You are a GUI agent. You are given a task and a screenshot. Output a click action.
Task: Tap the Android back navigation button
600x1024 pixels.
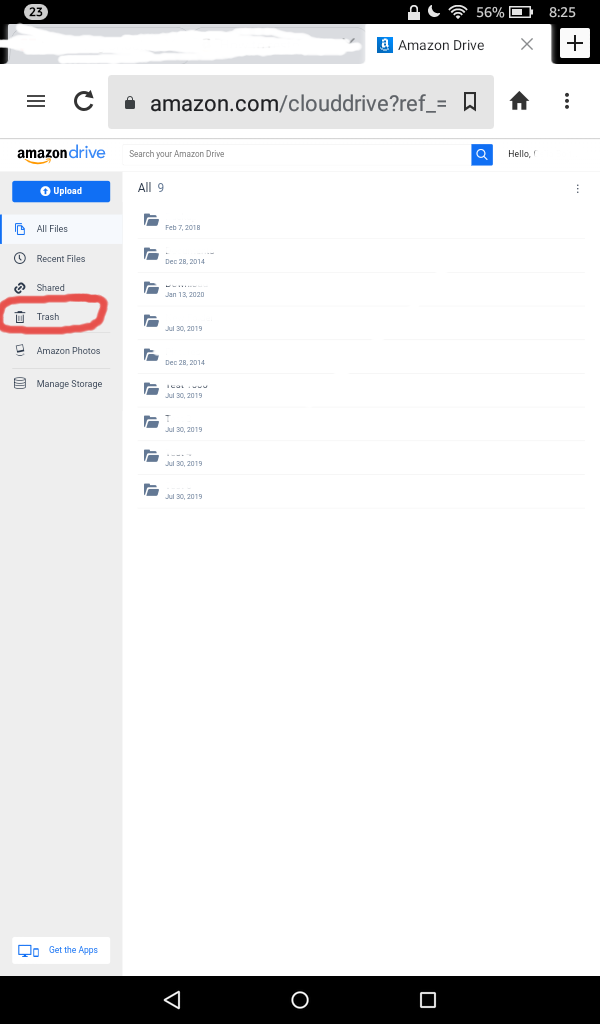172,999
